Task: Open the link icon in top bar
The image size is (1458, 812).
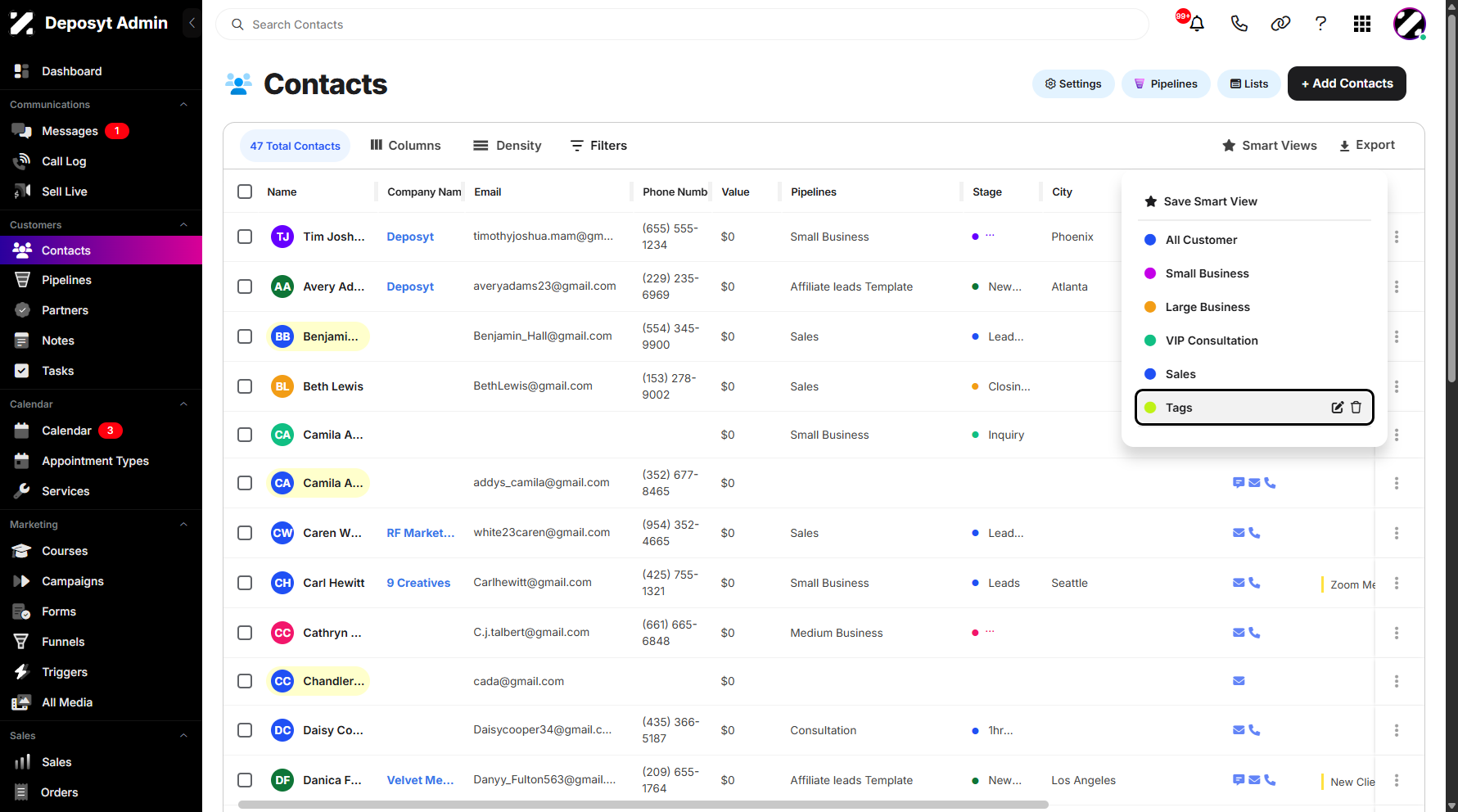Action: [1280, 24]
